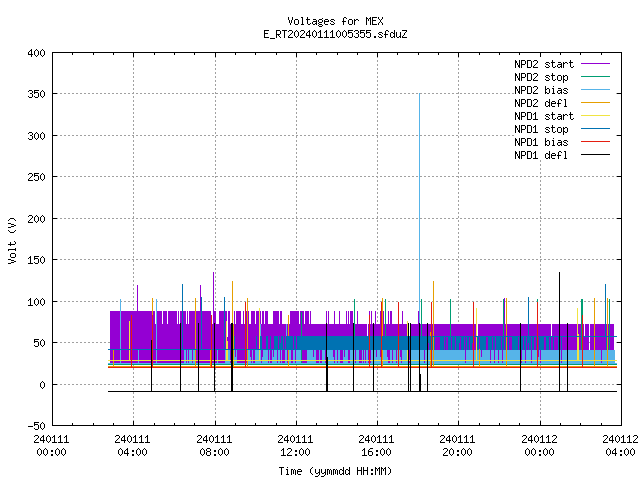The height and width of the screenshot is (480, 640).
Task: Click the y-axis tick value 150
Action: tap(36, 260)
